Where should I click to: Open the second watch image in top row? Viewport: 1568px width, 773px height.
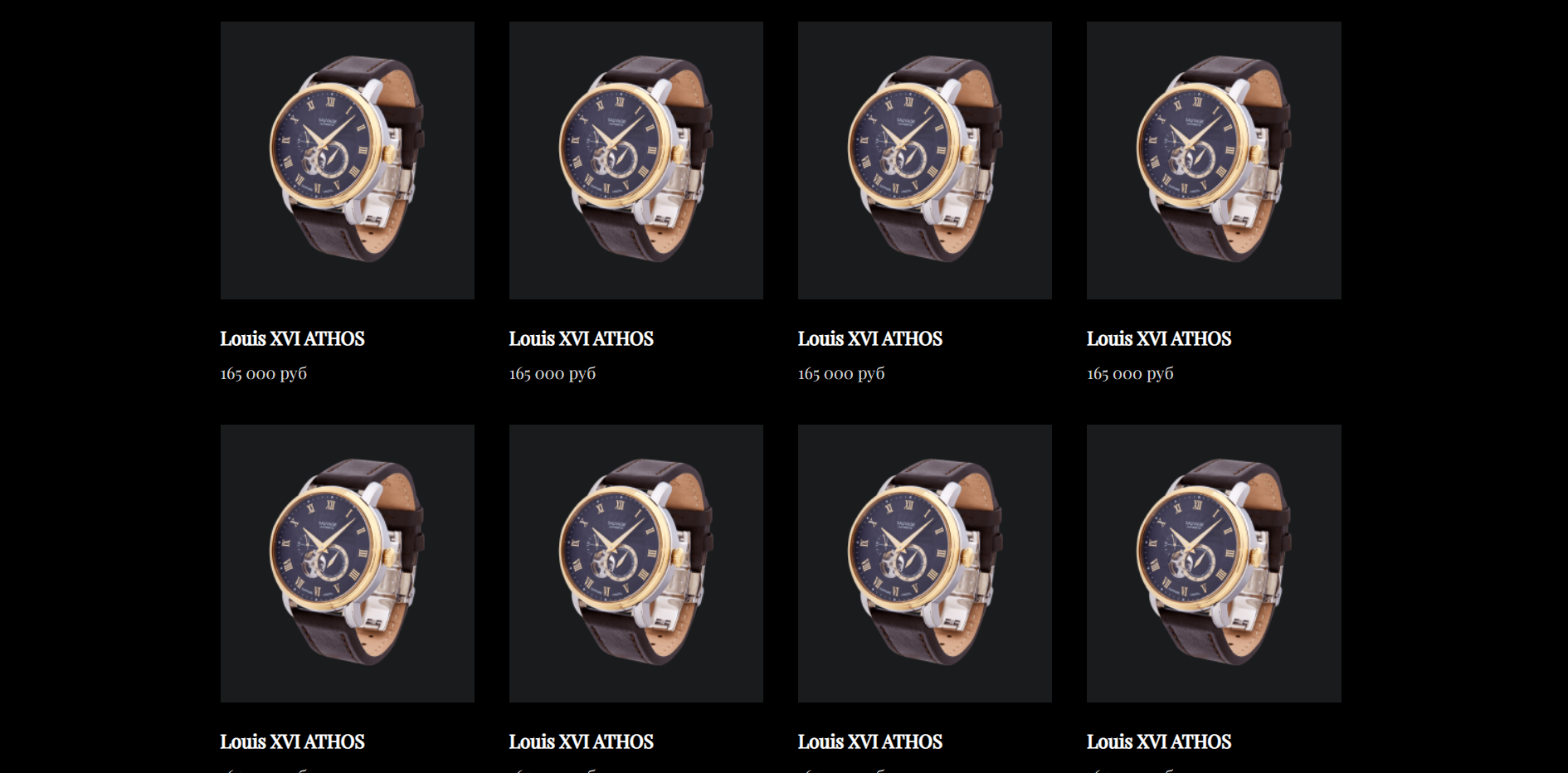coord(636,160)
